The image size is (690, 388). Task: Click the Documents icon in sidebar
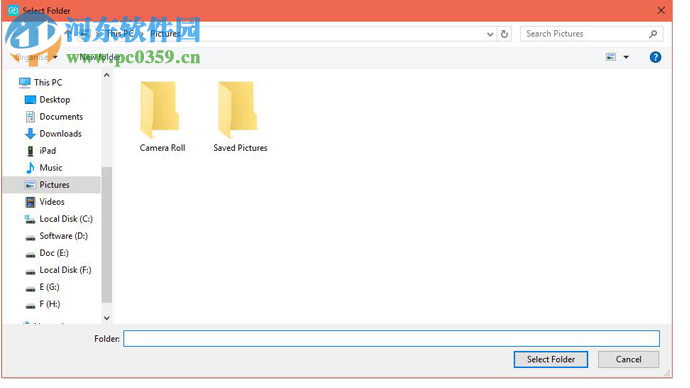point(30,117)
